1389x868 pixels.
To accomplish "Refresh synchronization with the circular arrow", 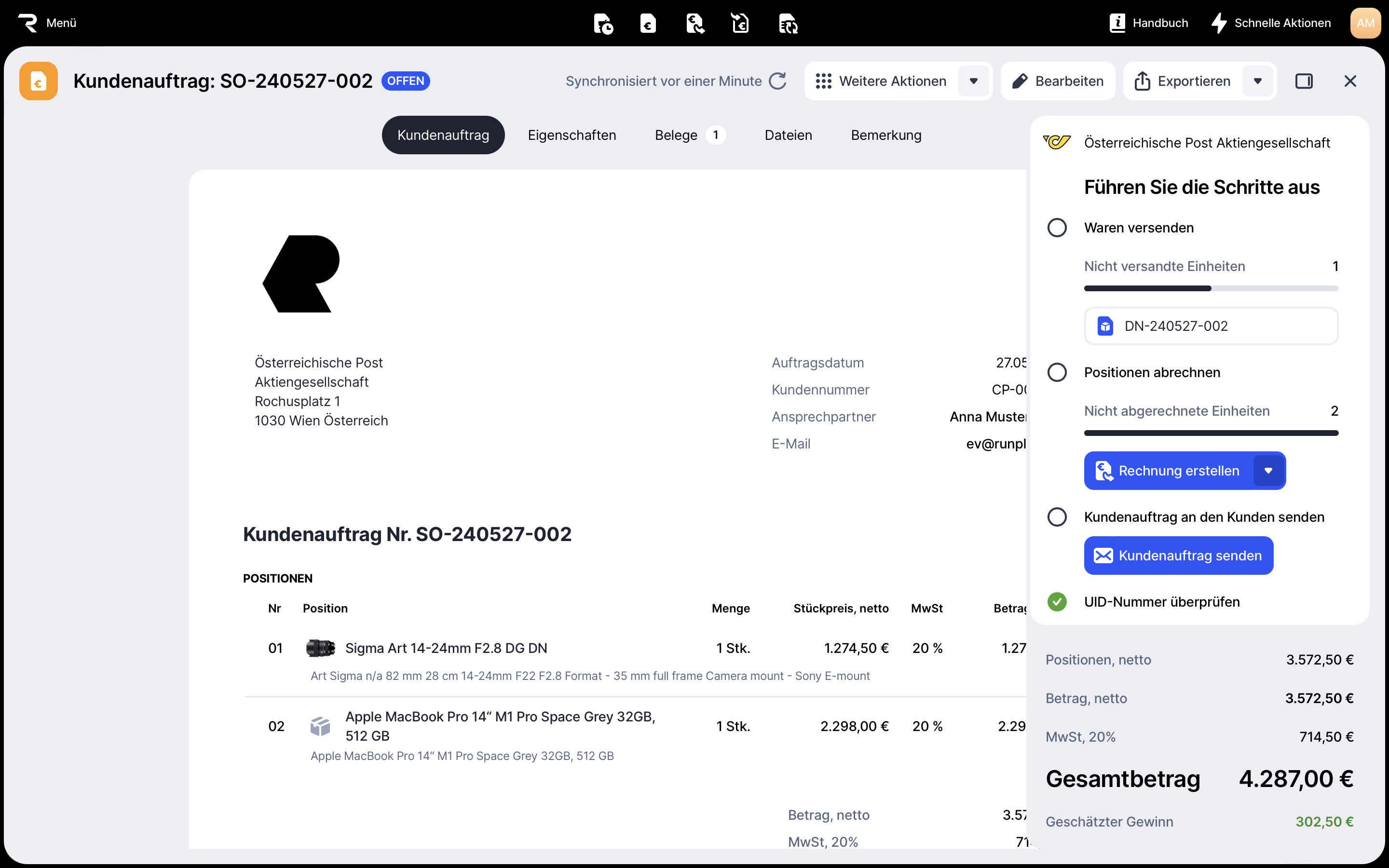I will pyautogui.click(x=778, y=81).
